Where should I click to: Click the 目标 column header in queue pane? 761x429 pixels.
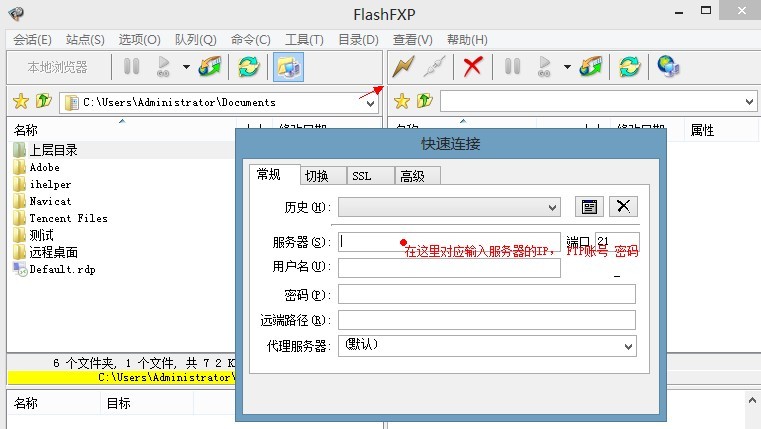pos(118,403)
